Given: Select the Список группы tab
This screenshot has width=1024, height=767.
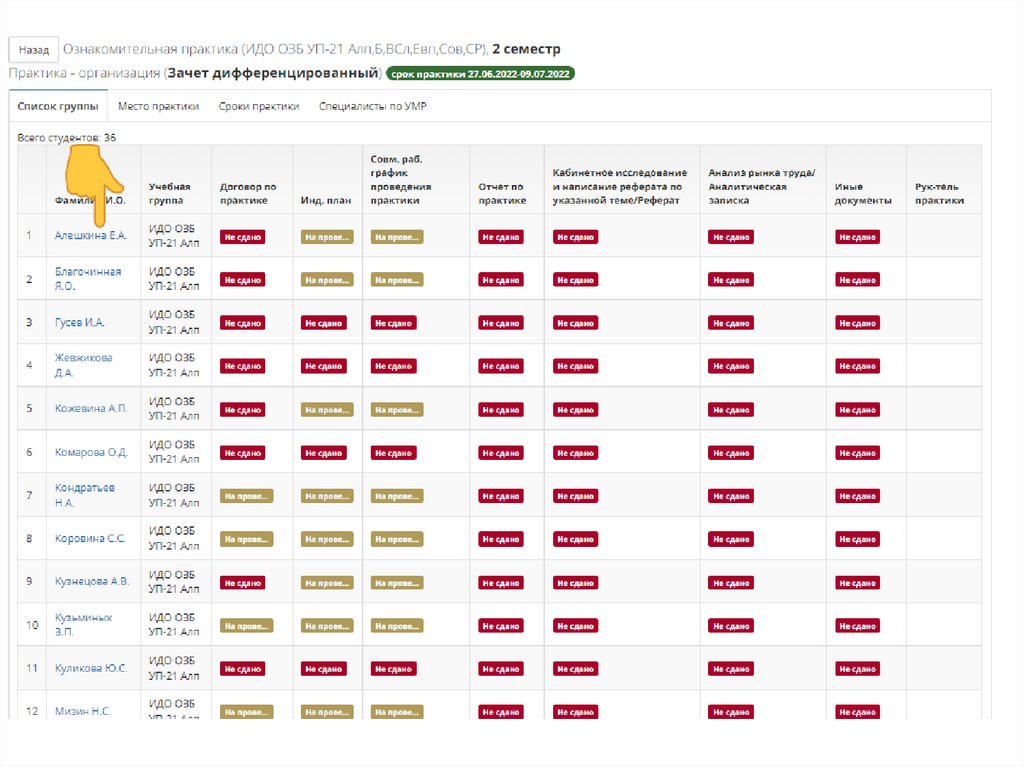Looking at the screenshot, I should click(x=58, y=106).
